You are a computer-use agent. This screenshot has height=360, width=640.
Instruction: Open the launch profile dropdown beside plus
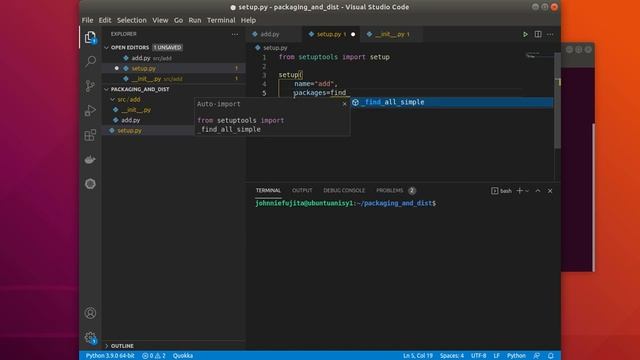tap(527, 191)
